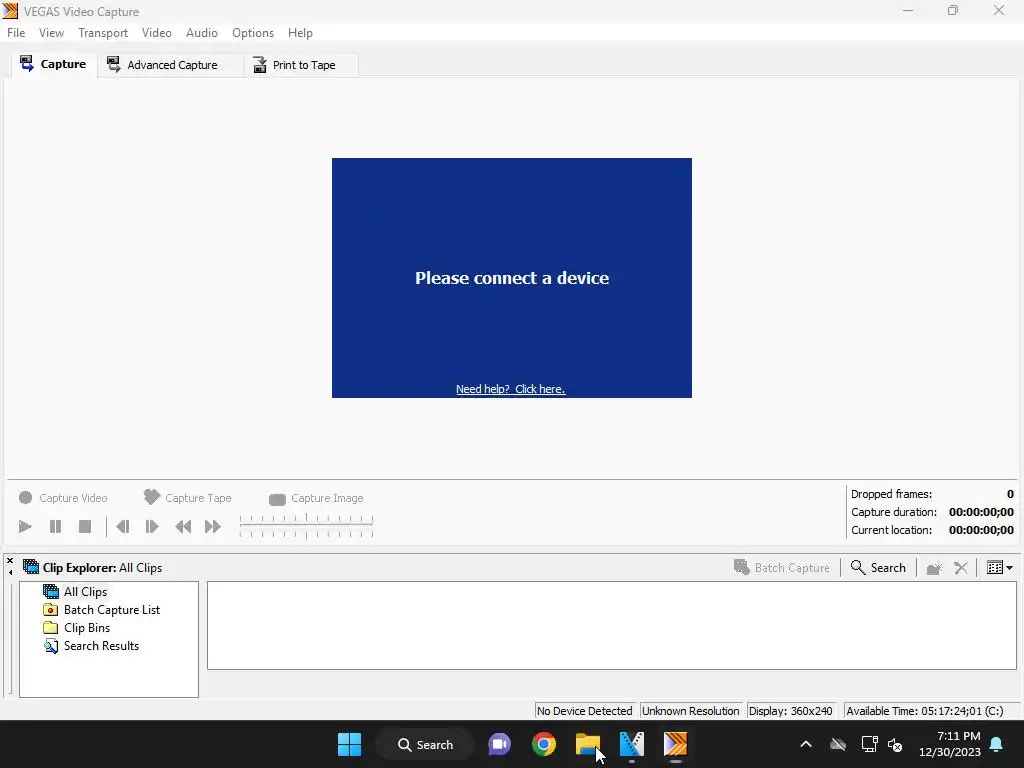This screenshot has width=1024, height=768.
Task: Click the Capture duration timecode
Action: (981, 512)
